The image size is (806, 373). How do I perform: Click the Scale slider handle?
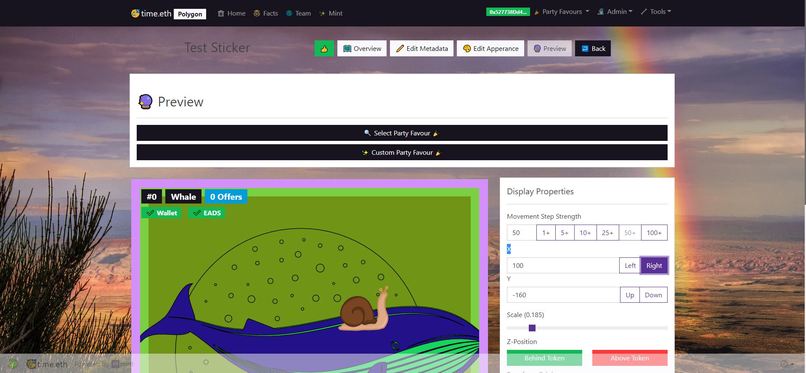(x=532, y=328)
